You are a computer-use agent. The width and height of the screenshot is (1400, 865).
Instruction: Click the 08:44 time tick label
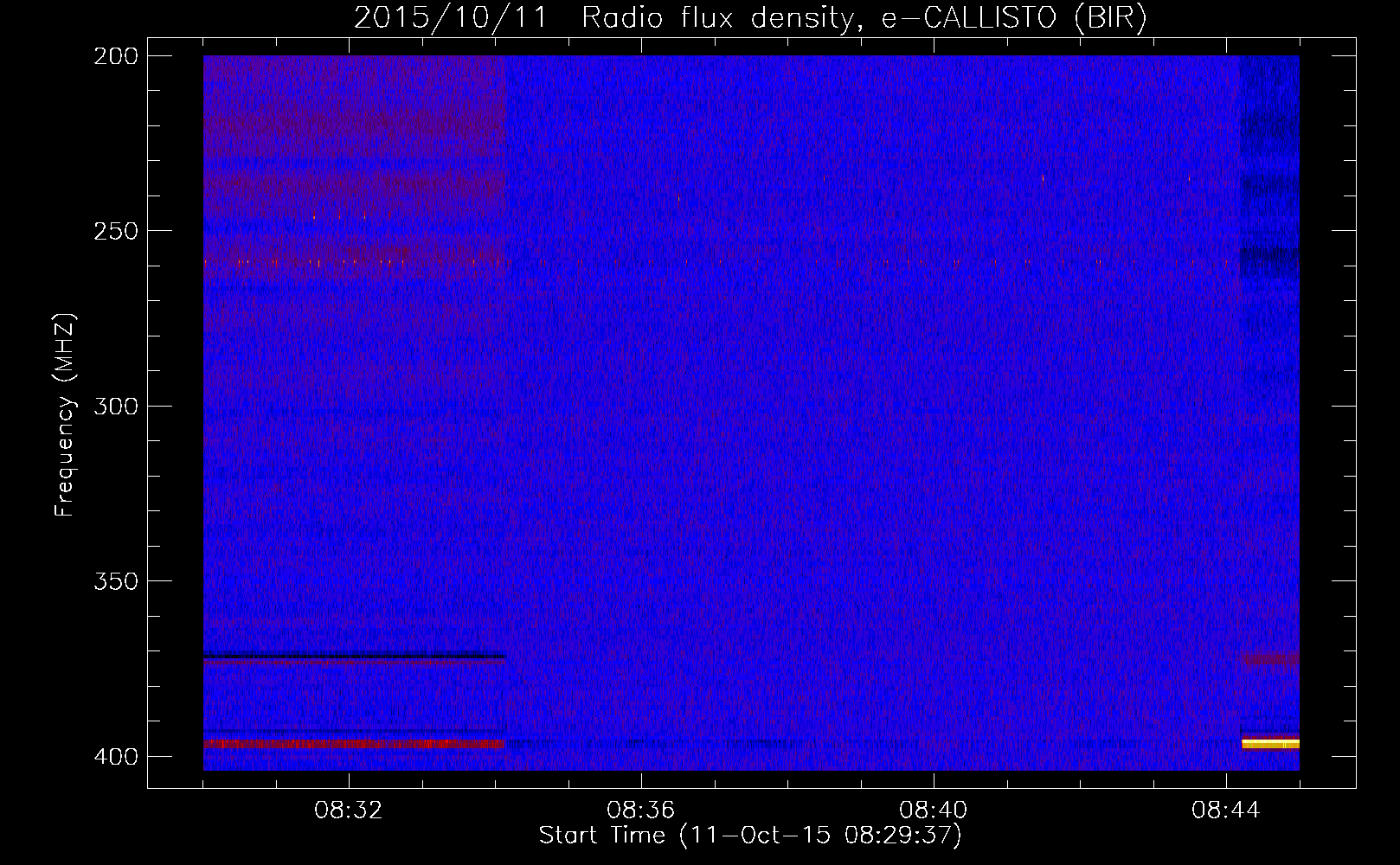1226,811
